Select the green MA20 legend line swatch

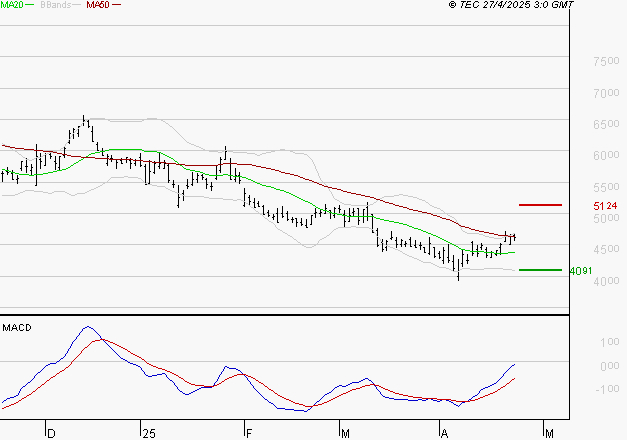[31, 6]
